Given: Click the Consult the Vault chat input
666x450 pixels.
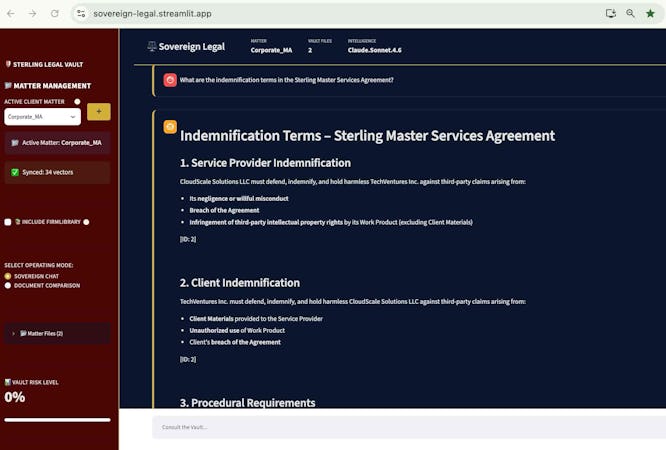Looking at the screenshot, I should (409, 427).
